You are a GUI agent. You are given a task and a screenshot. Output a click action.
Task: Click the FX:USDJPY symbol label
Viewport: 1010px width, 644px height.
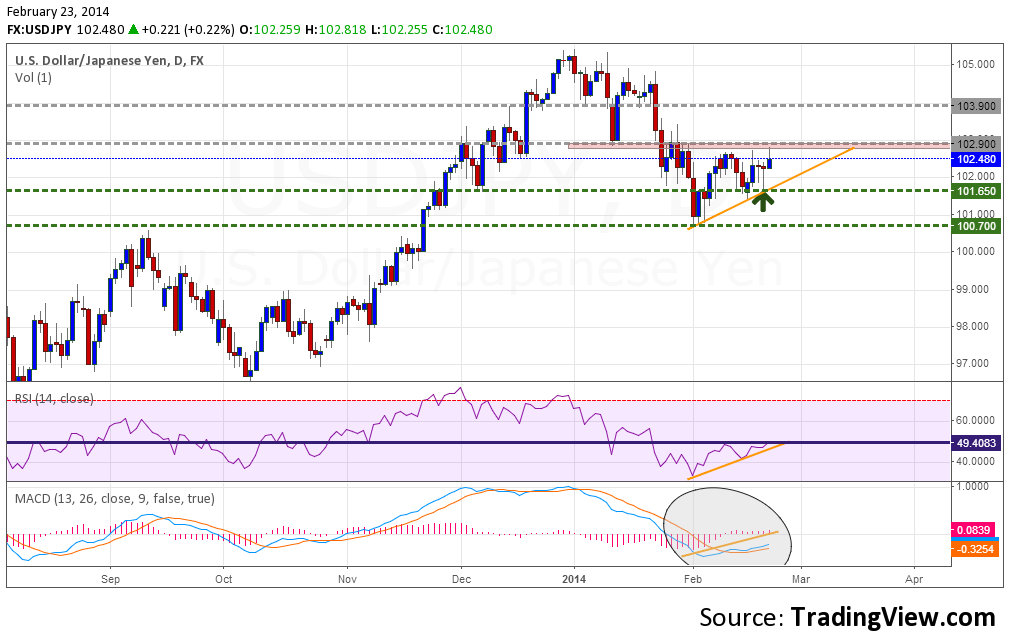coord(40,30)
